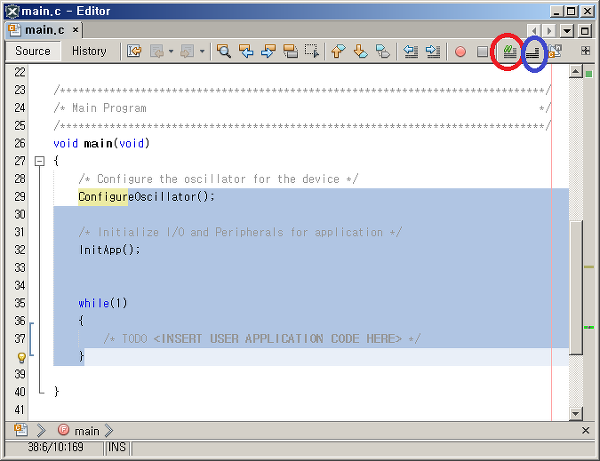Click the Find Selection magnifier icon
Screen dimensions: 600x461
point(224,51)
